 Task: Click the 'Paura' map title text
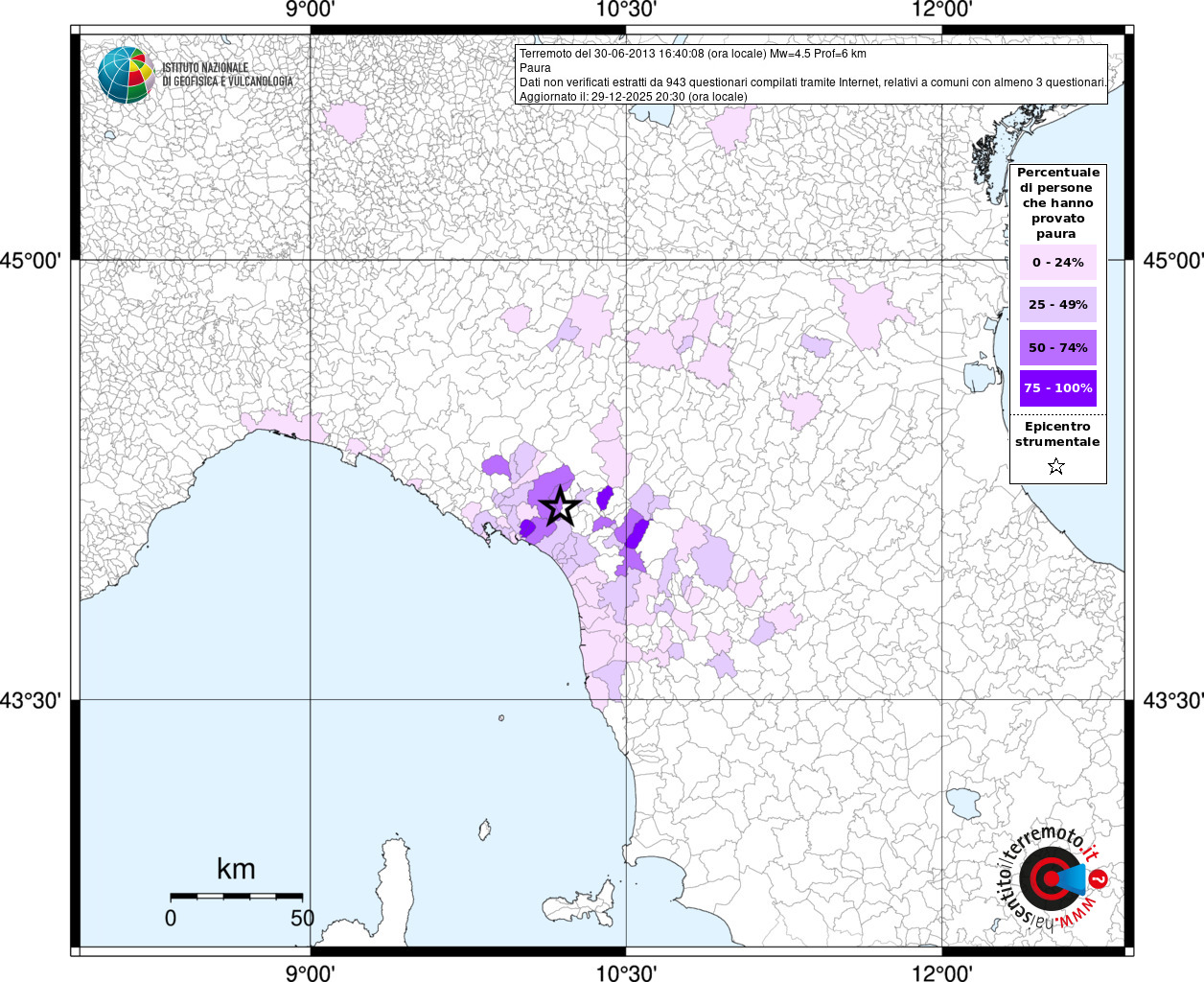point(535,68)
